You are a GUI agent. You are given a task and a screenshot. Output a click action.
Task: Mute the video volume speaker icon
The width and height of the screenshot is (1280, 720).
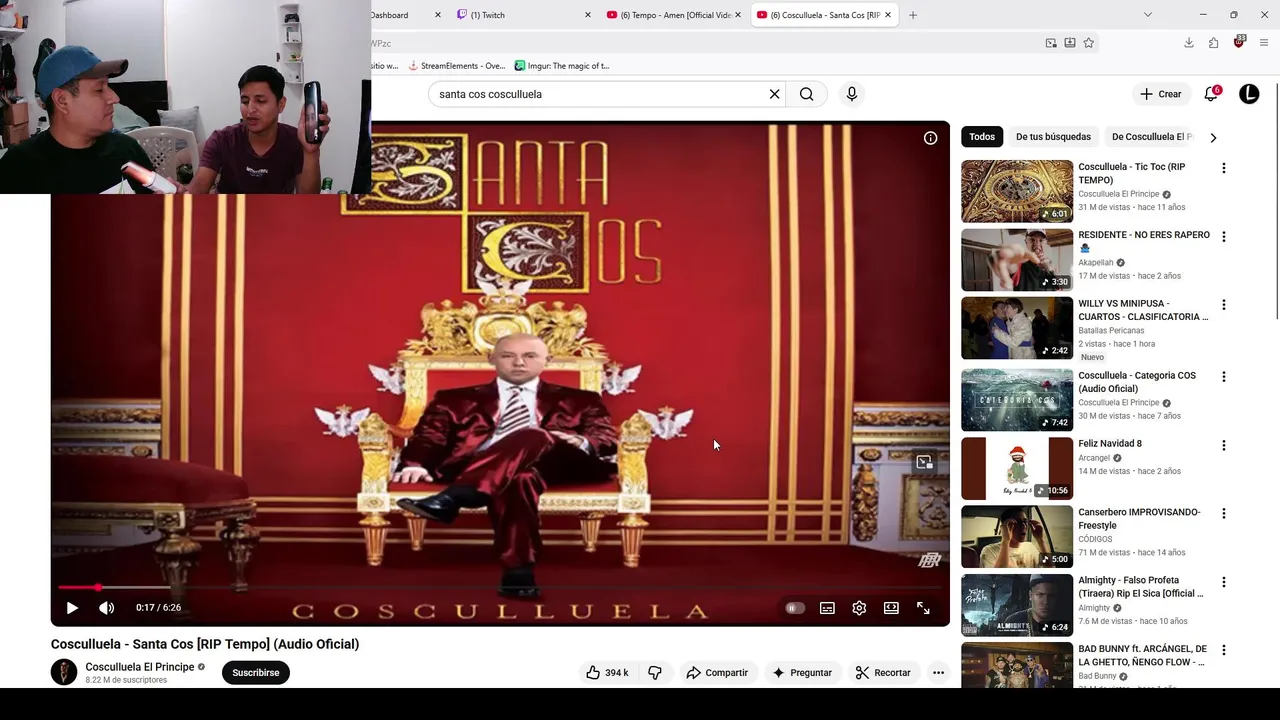click(106, 608)
